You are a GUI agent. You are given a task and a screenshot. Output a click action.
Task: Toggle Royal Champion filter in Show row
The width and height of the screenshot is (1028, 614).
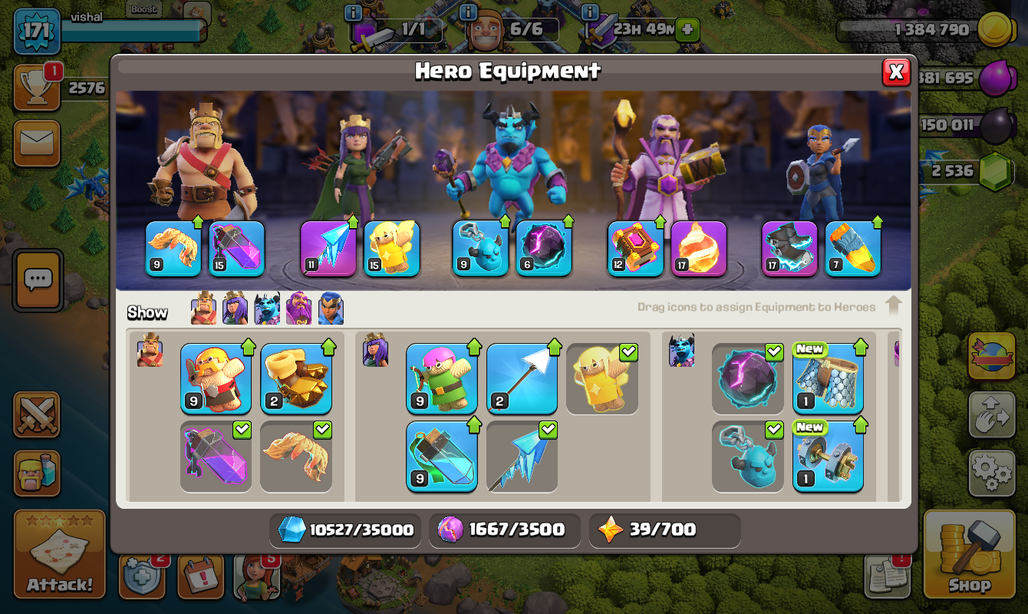point(331,309)
